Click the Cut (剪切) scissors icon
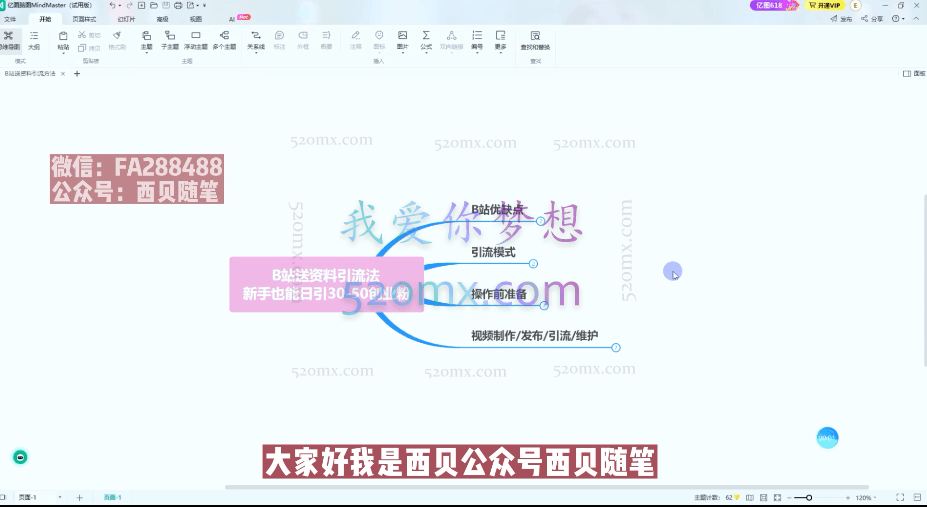 coord(82,35)
